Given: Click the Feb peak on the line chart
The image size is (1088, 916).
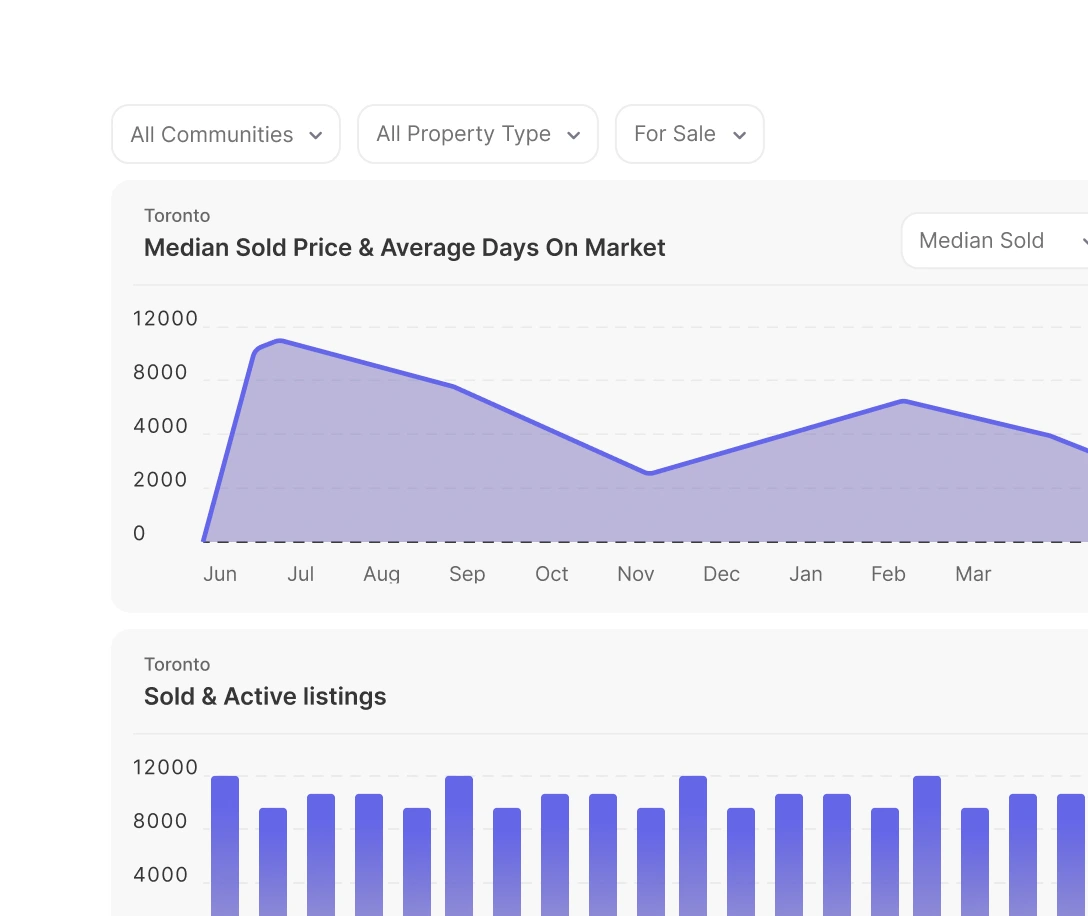Looking at the screenshot, I should [903, 401].
